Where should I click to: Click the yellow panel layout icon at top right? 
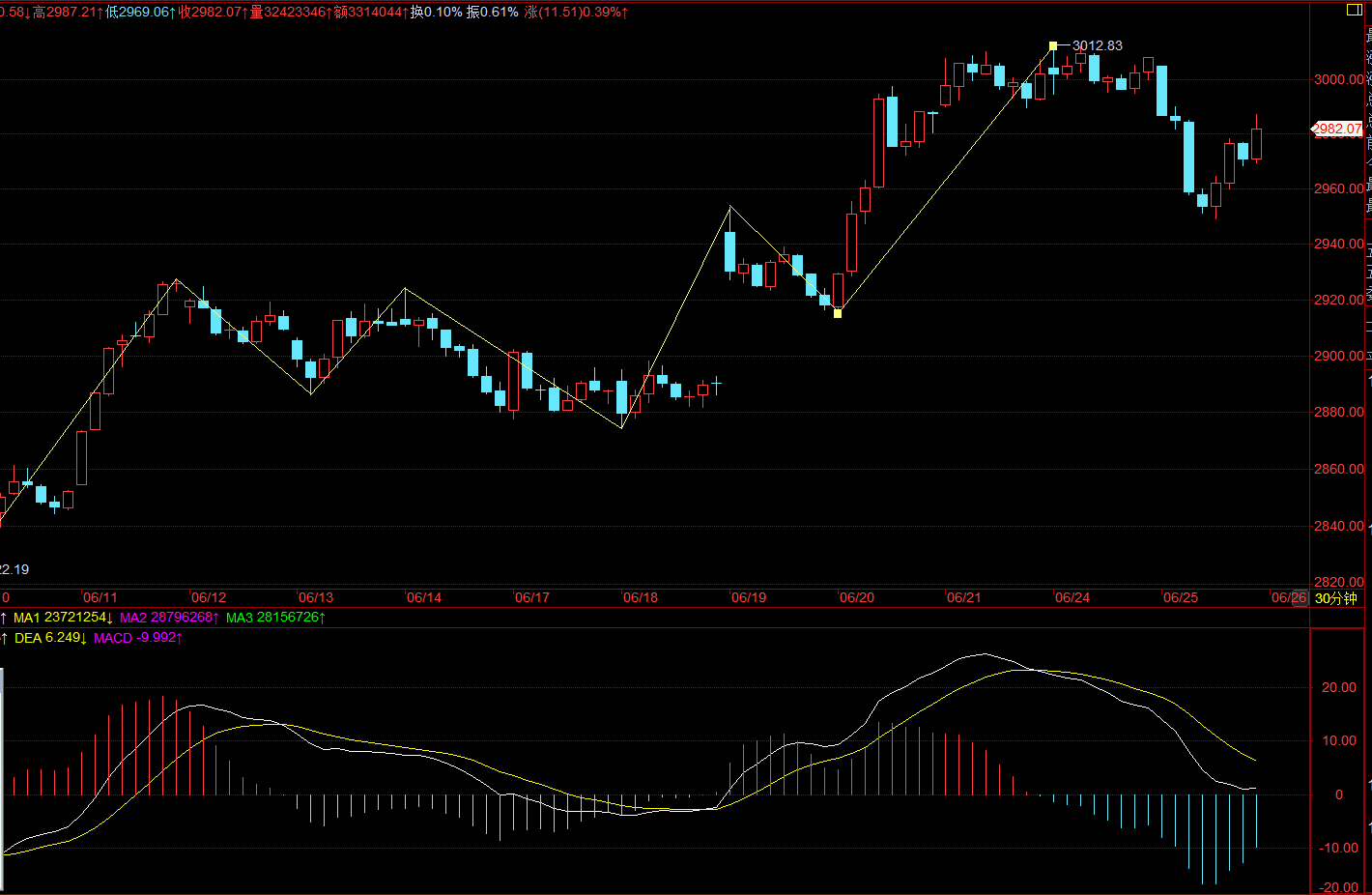(1354, 10)
